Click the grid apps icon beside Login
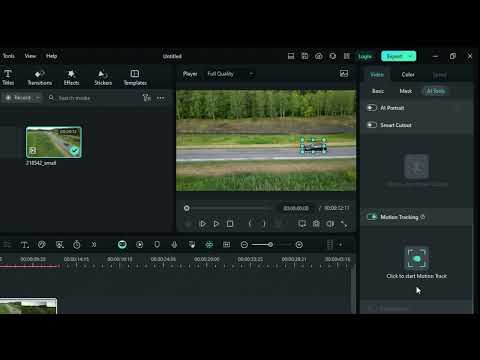 point(347,56)
